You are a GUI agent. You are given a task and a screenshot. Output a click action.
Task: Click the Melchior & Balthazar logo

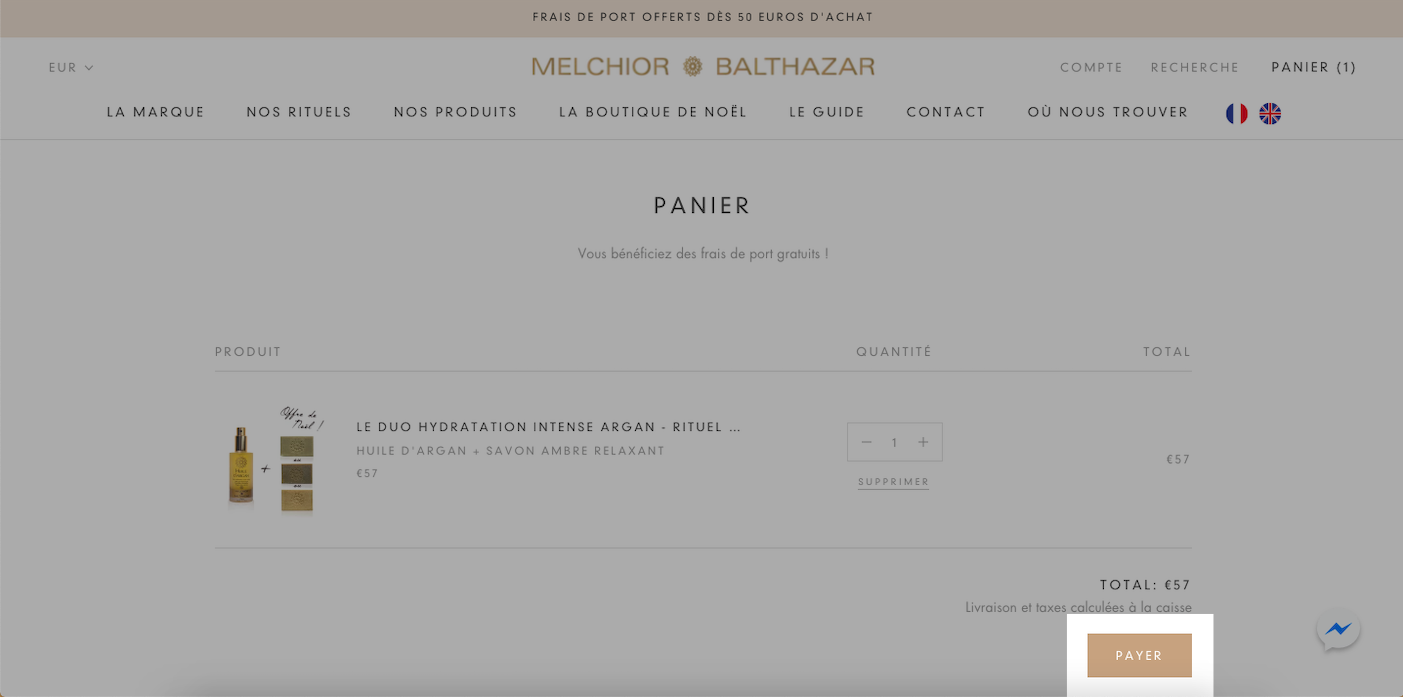click(x=703, y=66)
